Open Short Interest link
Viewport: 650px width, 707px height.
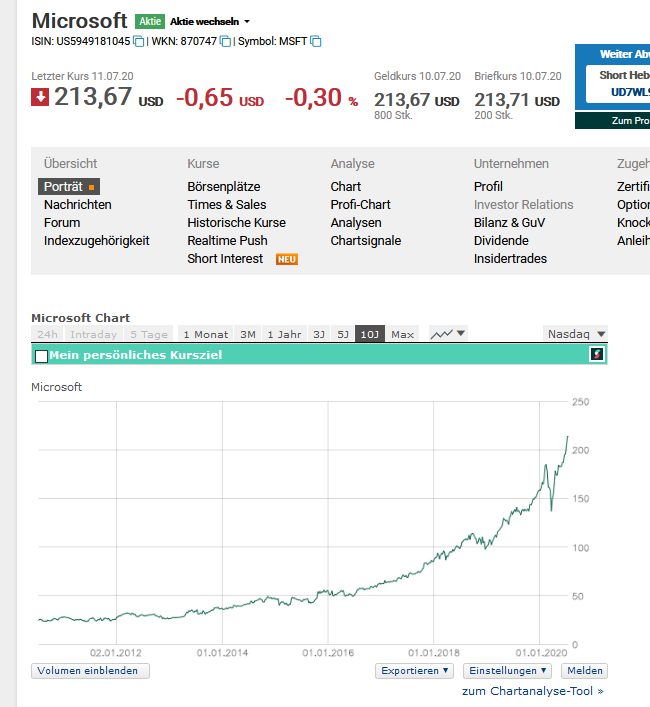click(x=225, y=259)
